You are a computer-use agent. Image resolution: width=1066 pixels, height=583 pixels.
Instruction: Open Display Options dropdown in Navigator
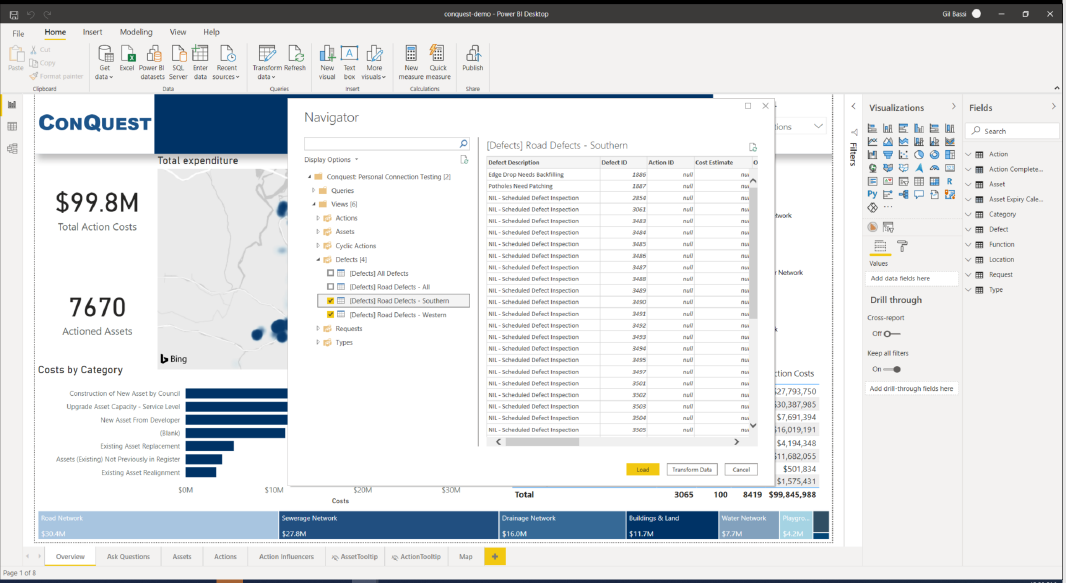(x=331, y=160)
